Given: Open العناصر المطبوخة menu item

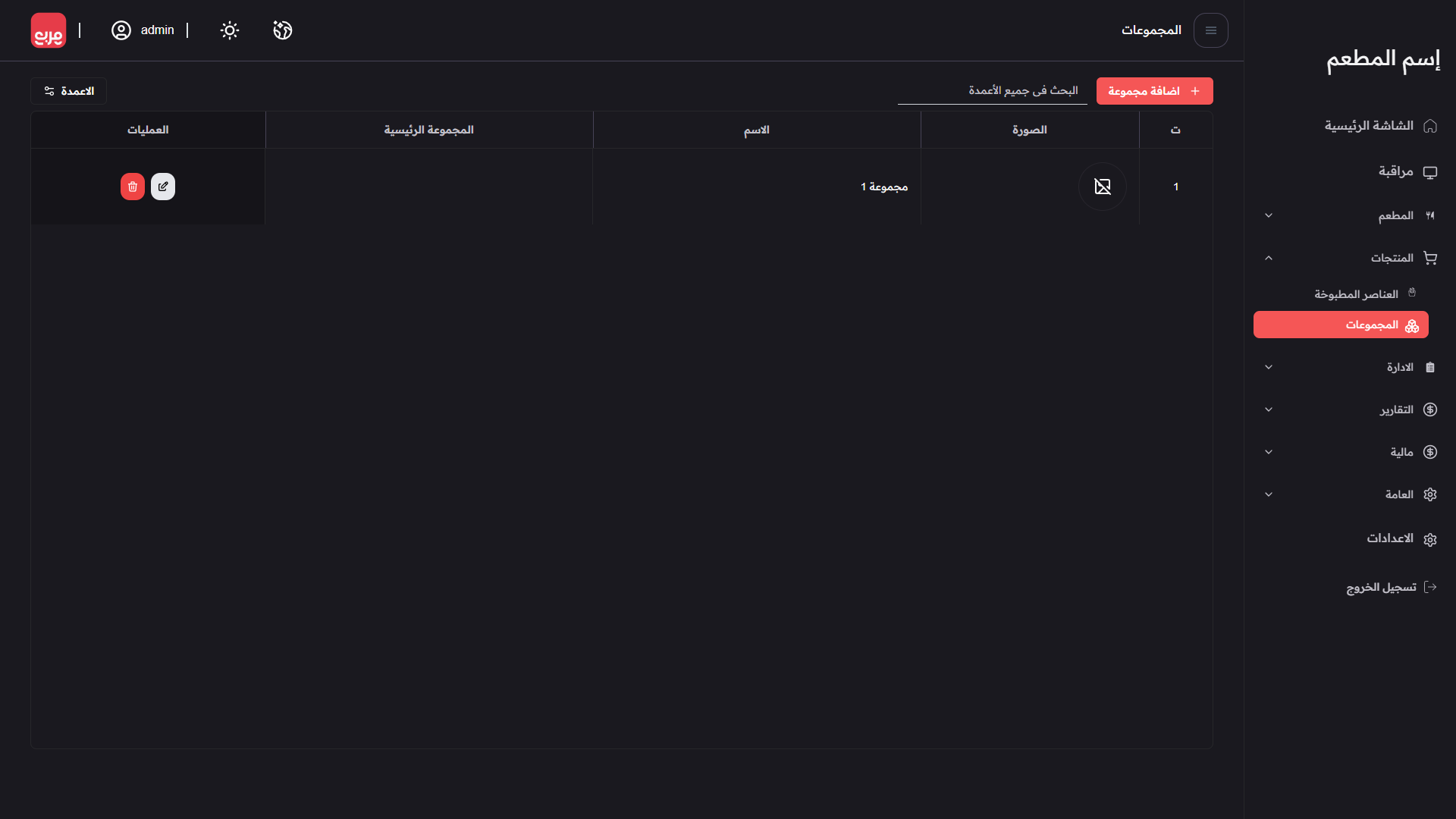Looking at the screenshot, I should tap(1357, 294).
